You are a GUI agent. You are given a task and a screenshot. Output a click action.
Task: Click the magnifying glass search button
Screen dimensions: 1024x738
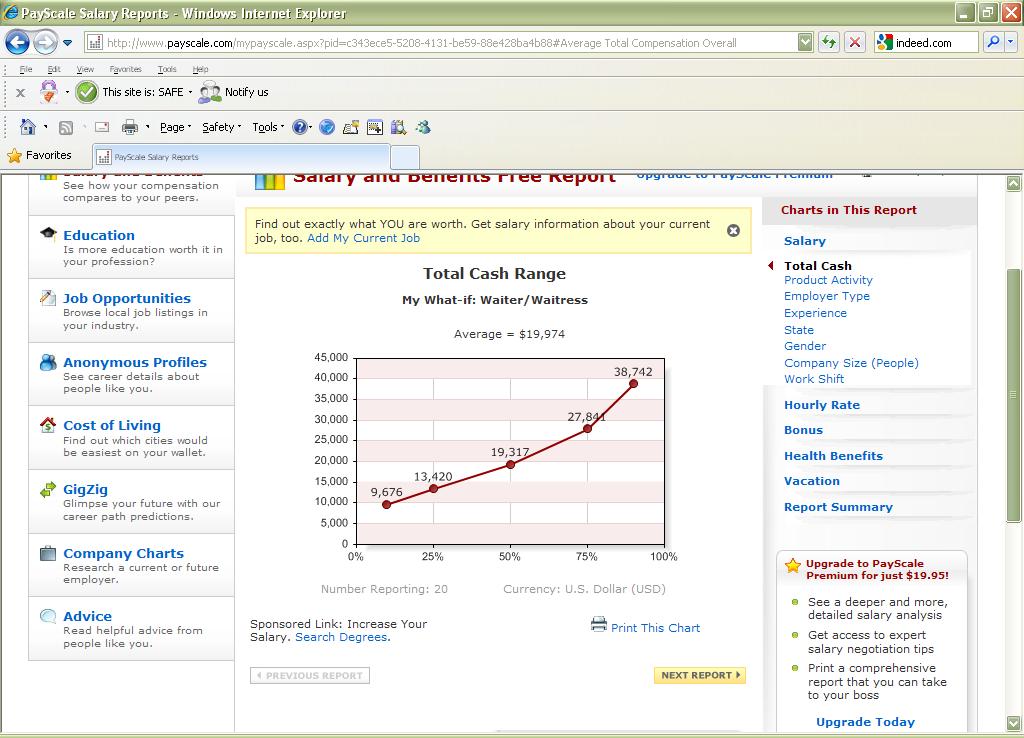coord(993,42)
